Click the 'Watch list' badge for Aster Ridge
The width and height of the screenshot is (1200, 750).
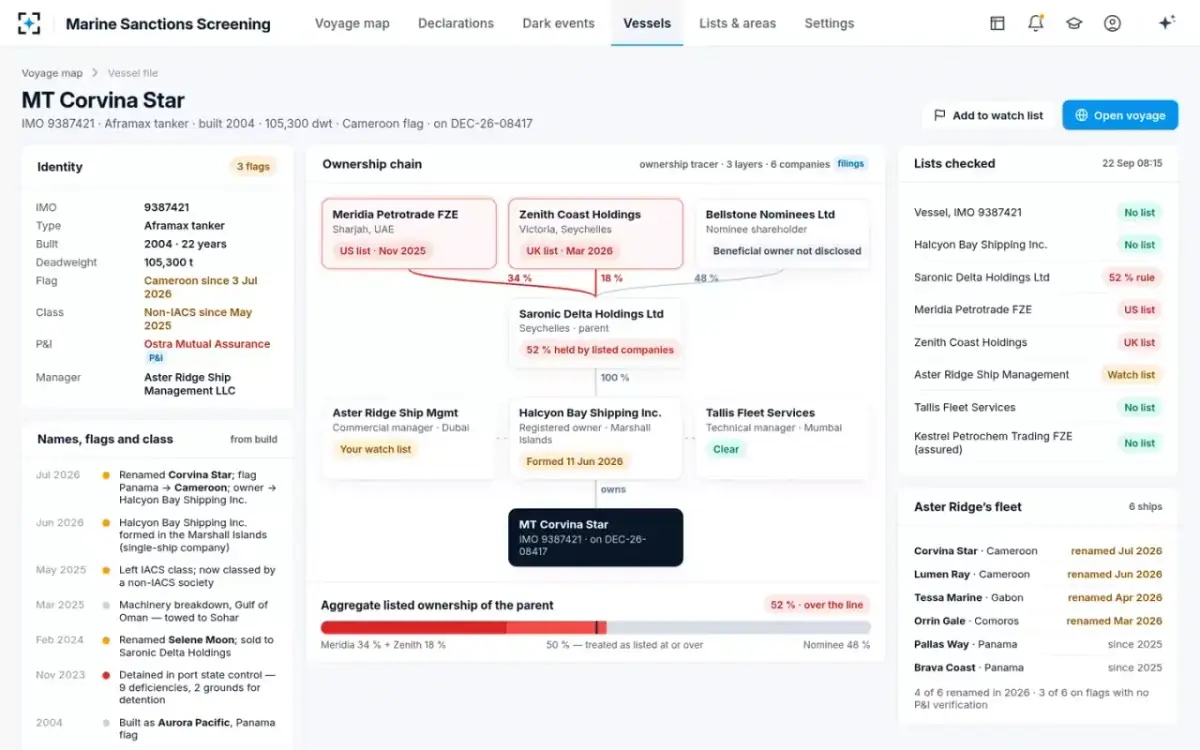[x=1131, y=375]
